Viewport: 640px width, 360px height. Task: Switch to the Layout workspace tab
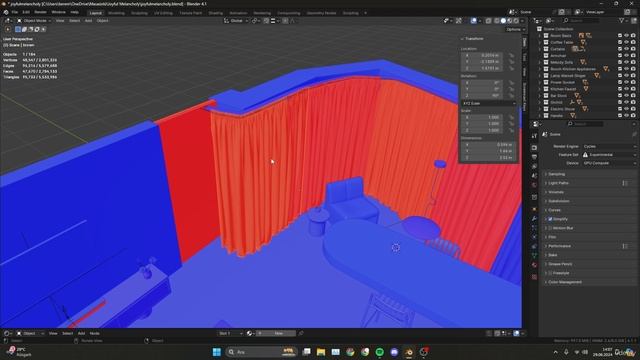pyautogui.click(x=96, y=13)
